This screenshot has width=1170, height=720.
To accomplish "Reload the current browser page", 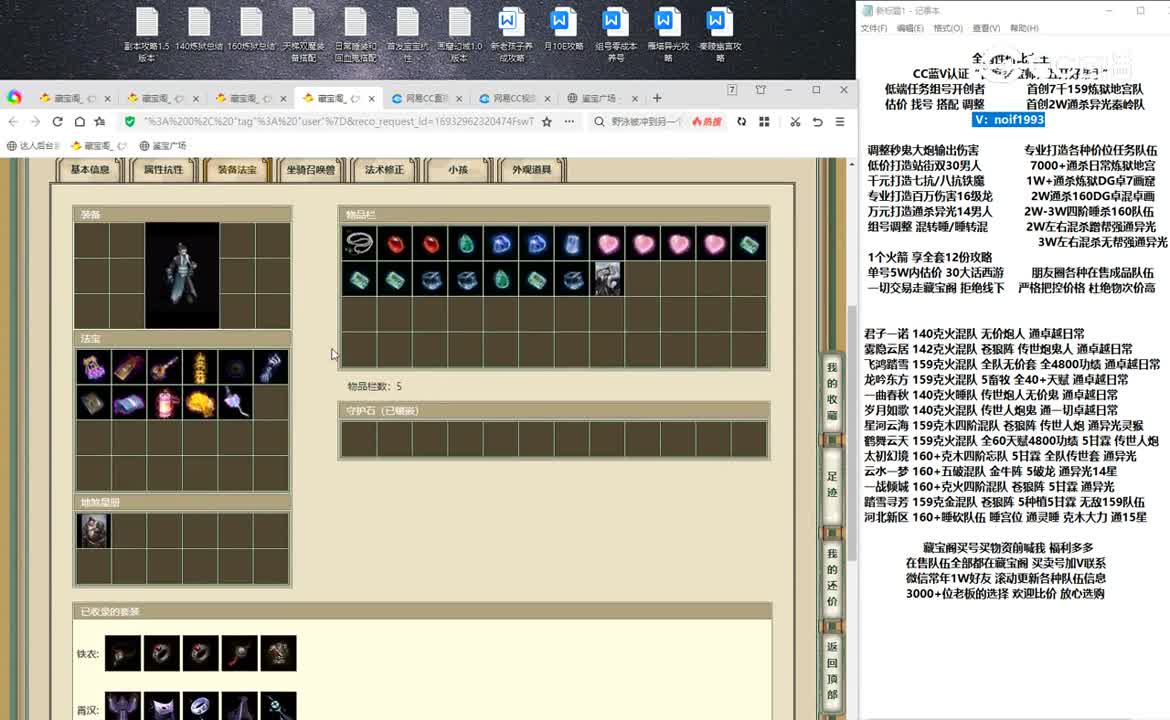I will coord(57,122).
